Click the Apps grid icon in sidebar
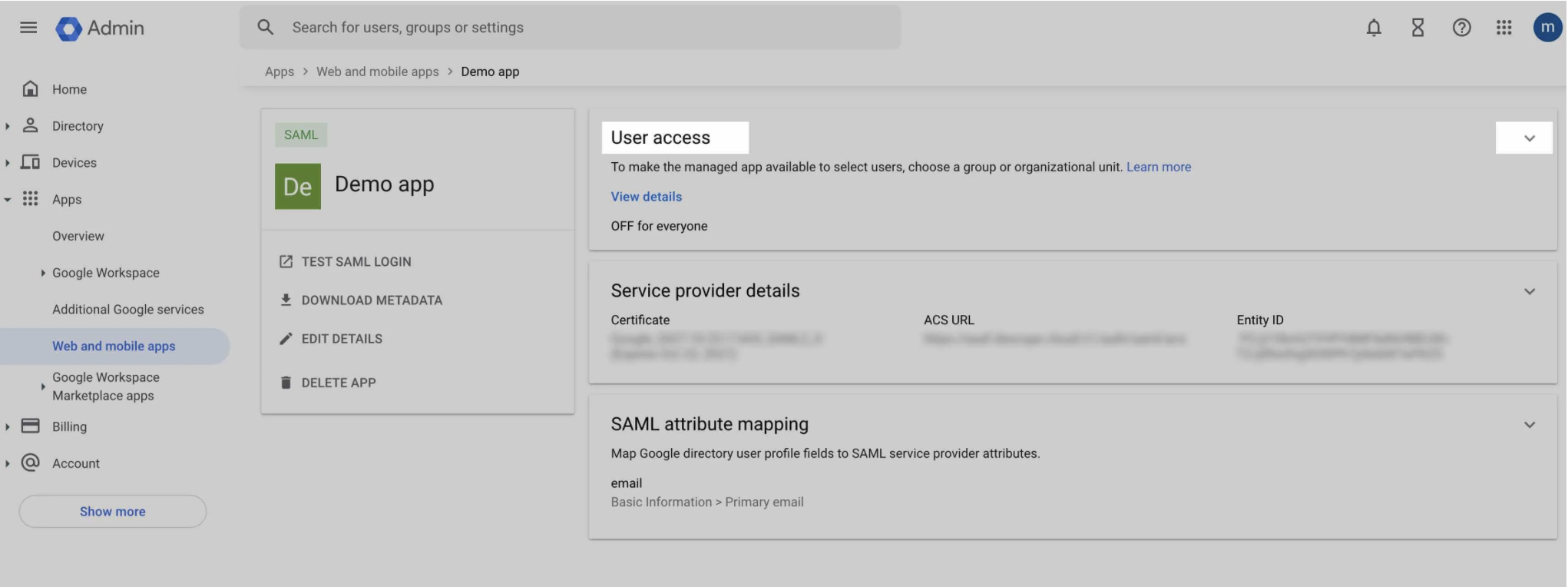 [30, 199]
